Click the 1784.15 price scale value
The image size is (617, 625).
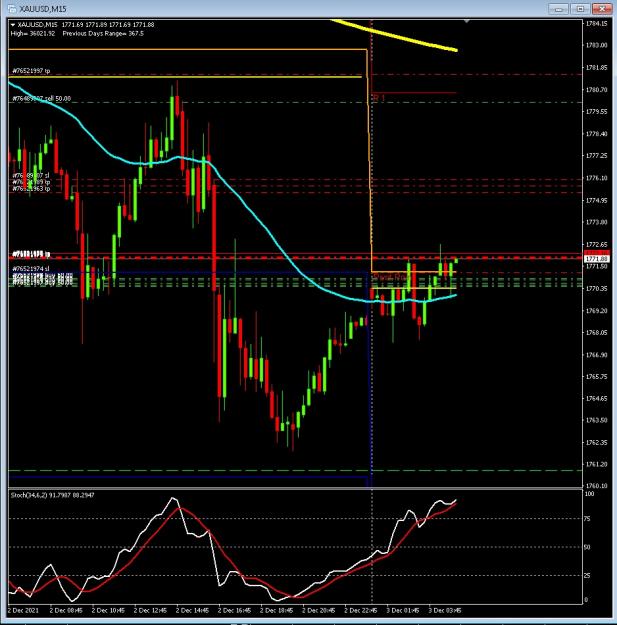pyautogui.click(x=596, y=24)
